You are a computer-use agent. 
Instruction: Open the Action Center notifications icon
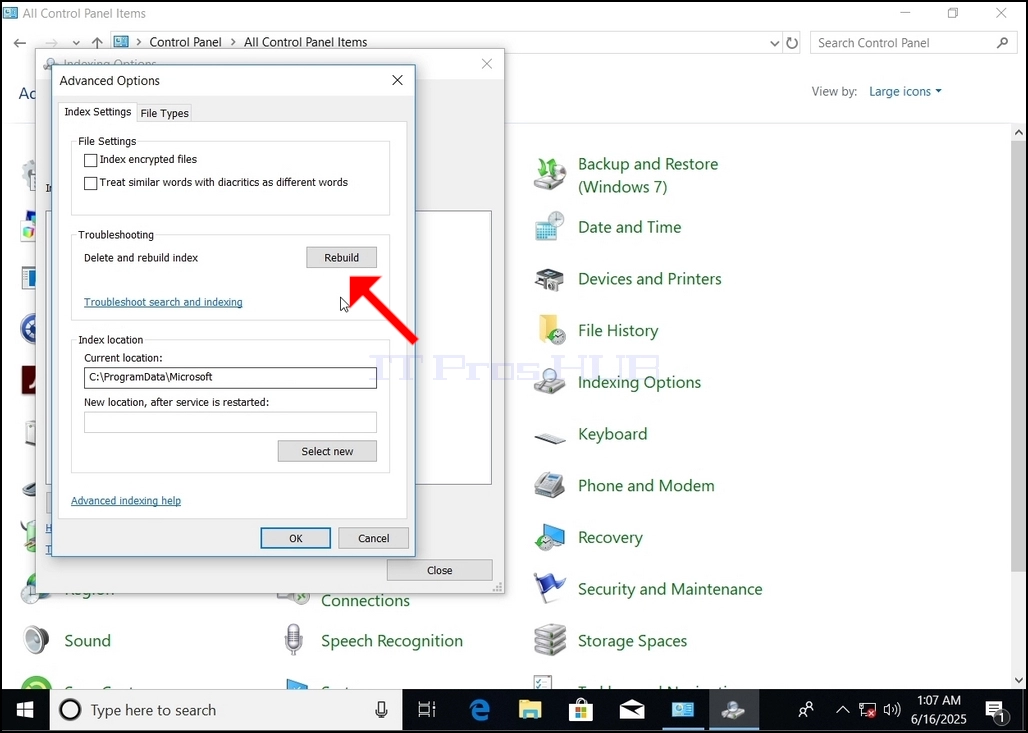coord(995,710)
